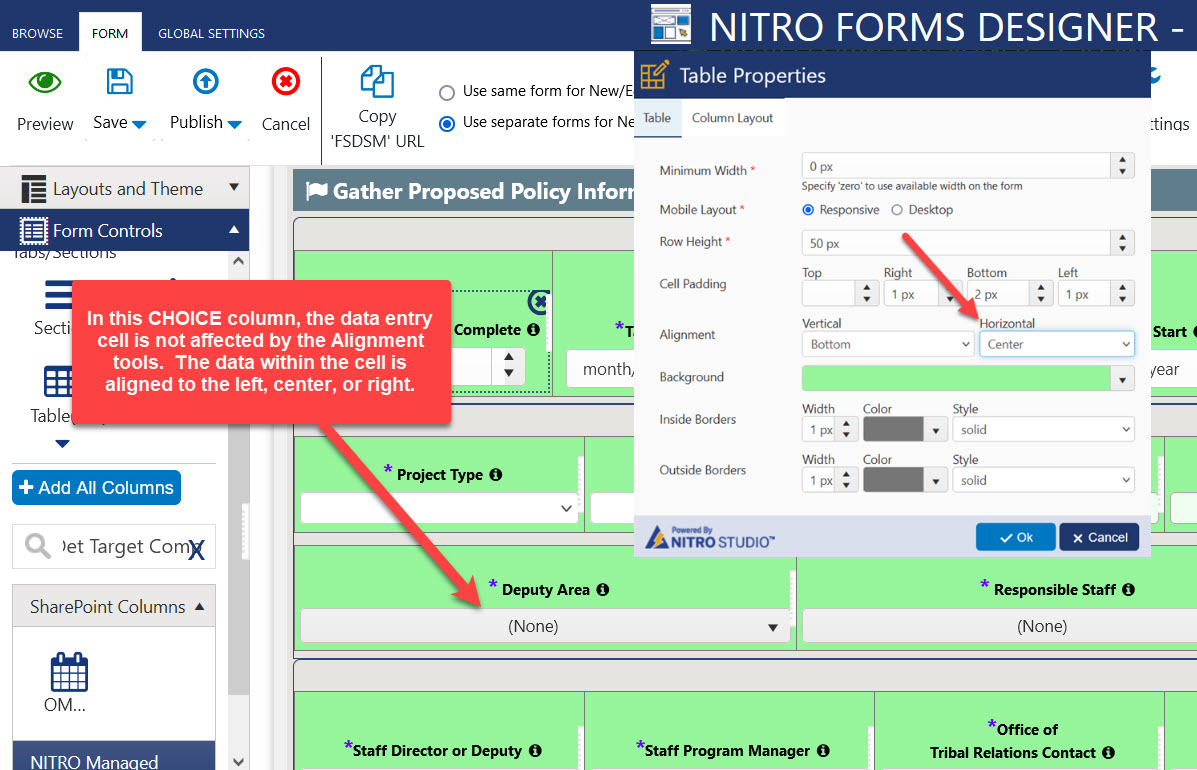
Task: Remove the selected Complete control via circled X
Action: (x=538, y=302)
